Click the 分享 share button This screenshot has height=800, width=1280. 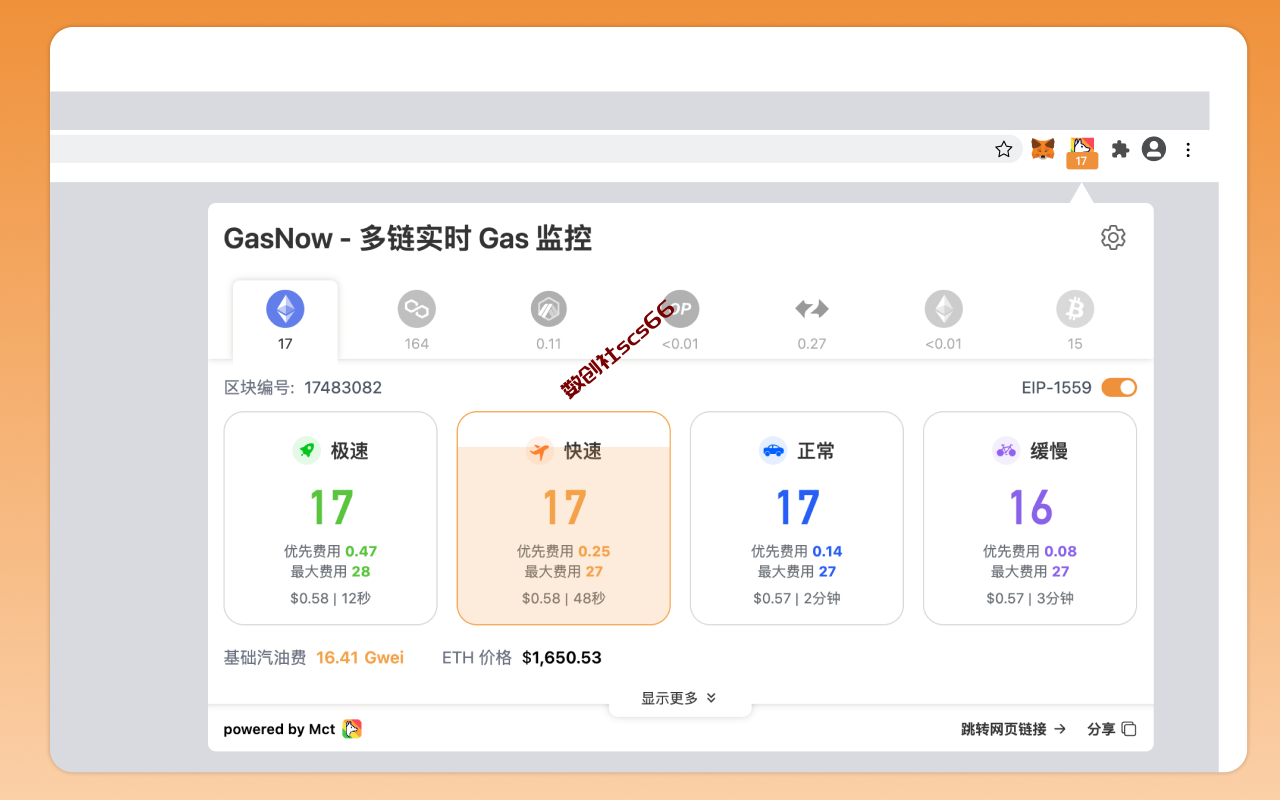coord(1112,729)
